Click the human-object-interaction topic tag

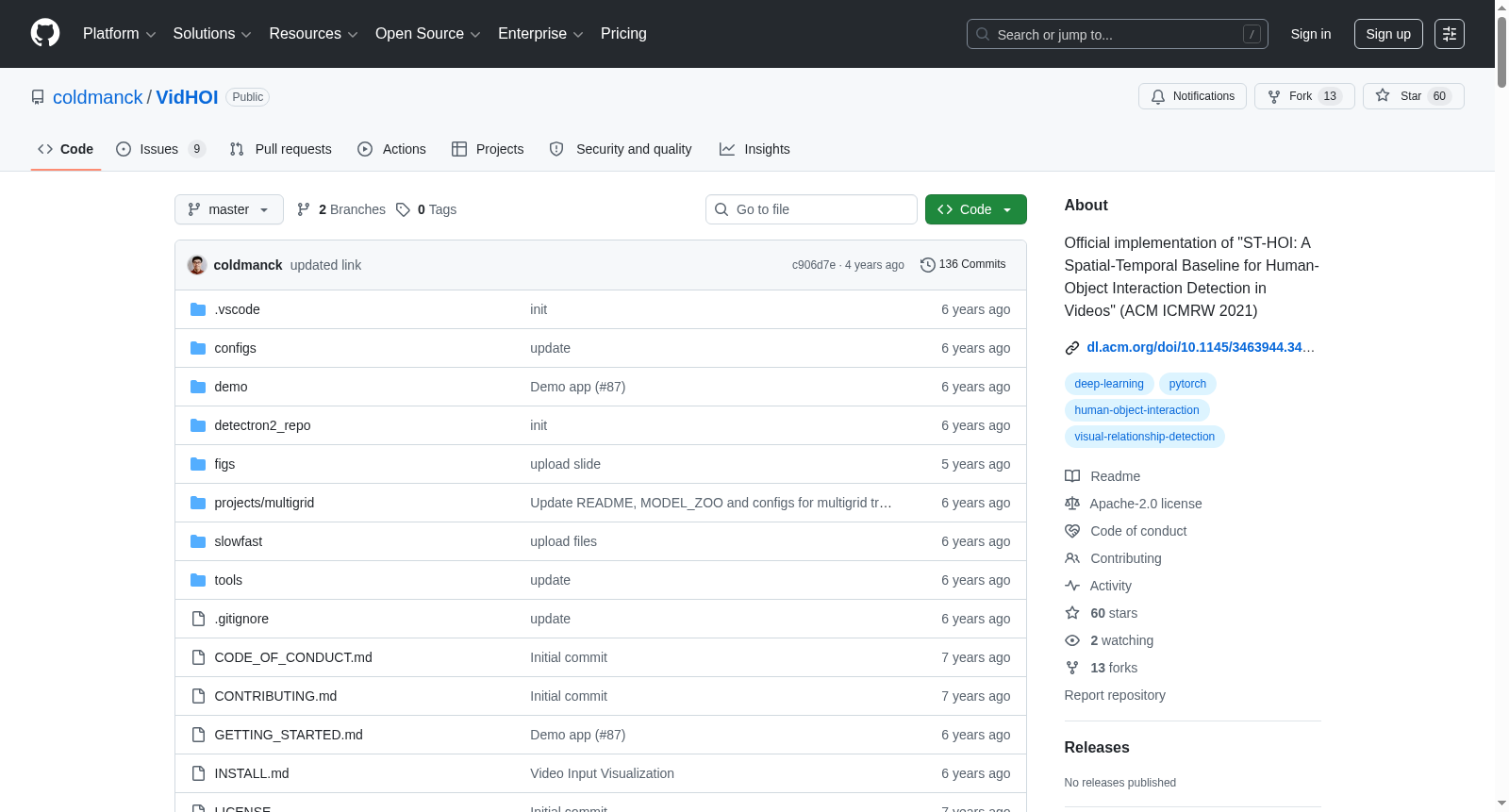coord(1137,410)
